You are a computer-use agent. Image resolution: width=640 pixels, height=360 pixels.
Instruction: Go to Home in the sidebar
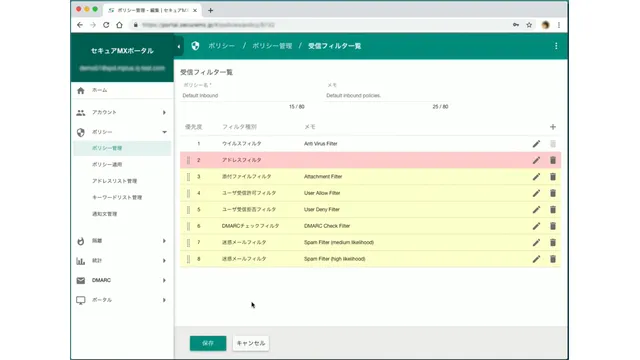(x=122, y=90)
